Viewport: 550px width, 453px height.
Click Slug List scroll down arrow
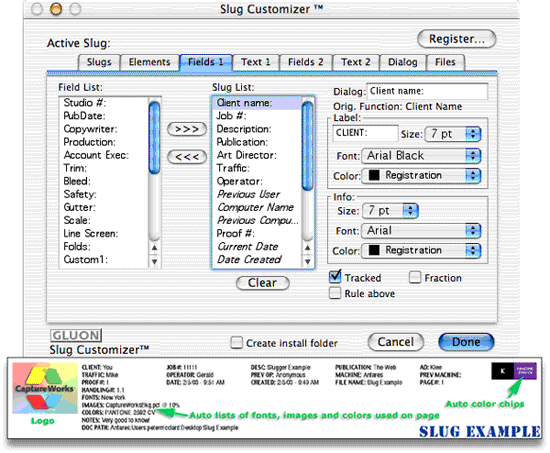coord(308,262)
